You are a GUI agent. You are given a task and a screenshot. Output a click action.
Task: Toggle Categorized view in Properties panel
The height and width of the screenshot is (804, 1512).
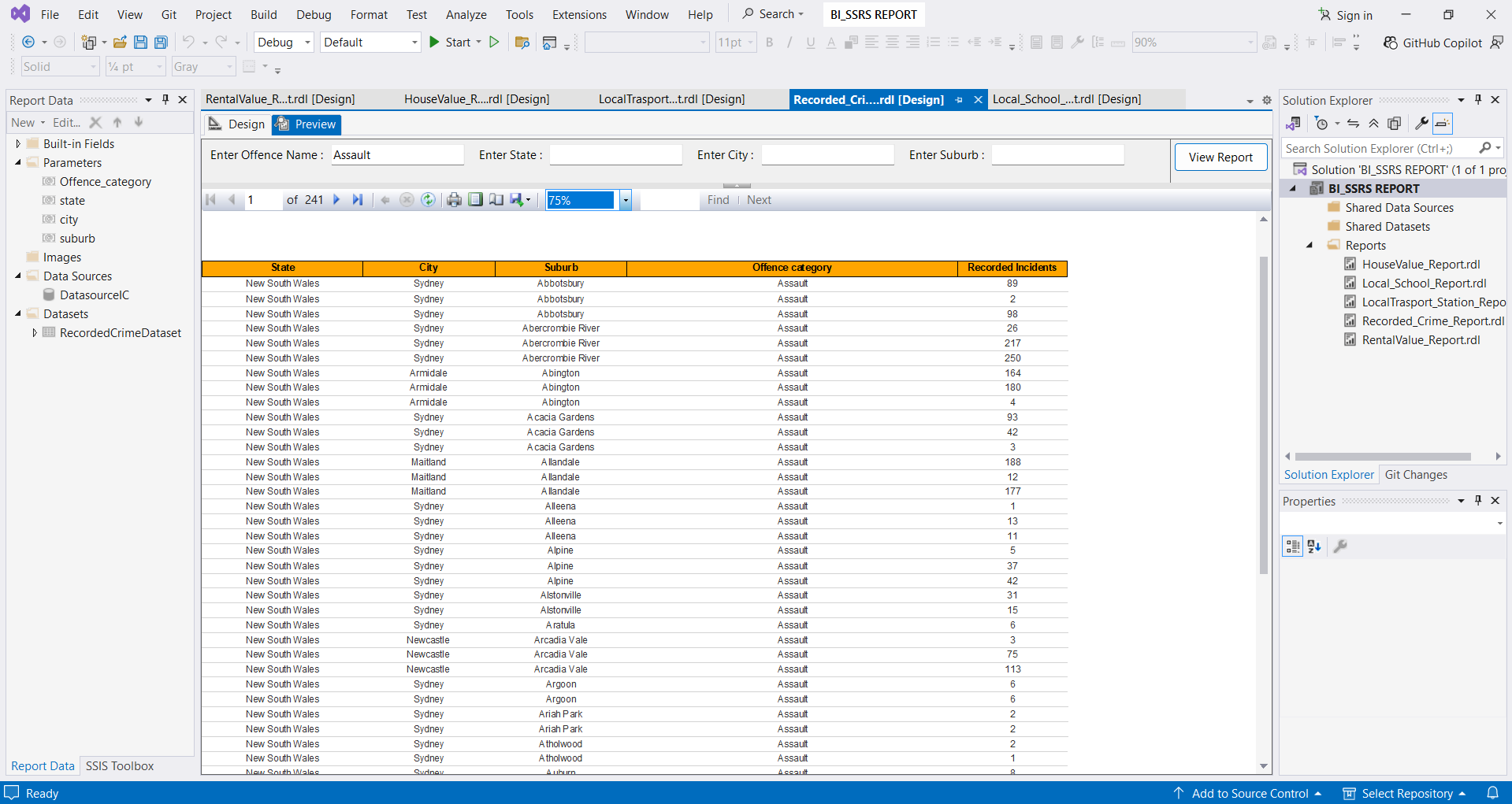1292,546
